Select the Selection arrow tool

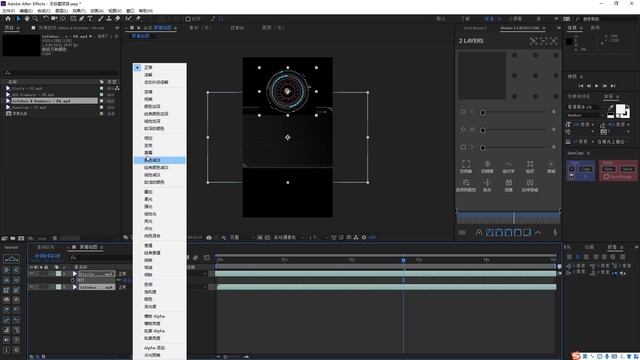[x=18, y=19]
